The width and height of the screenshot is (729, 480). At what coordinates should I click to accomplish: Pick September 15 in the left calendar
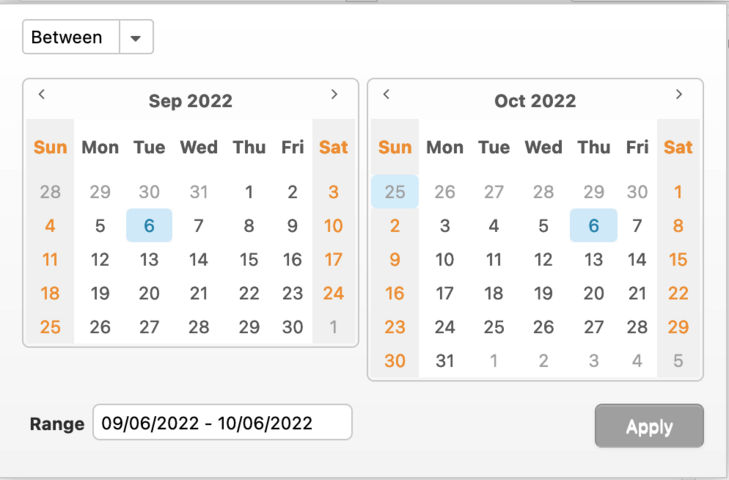[x=249, y=260]
